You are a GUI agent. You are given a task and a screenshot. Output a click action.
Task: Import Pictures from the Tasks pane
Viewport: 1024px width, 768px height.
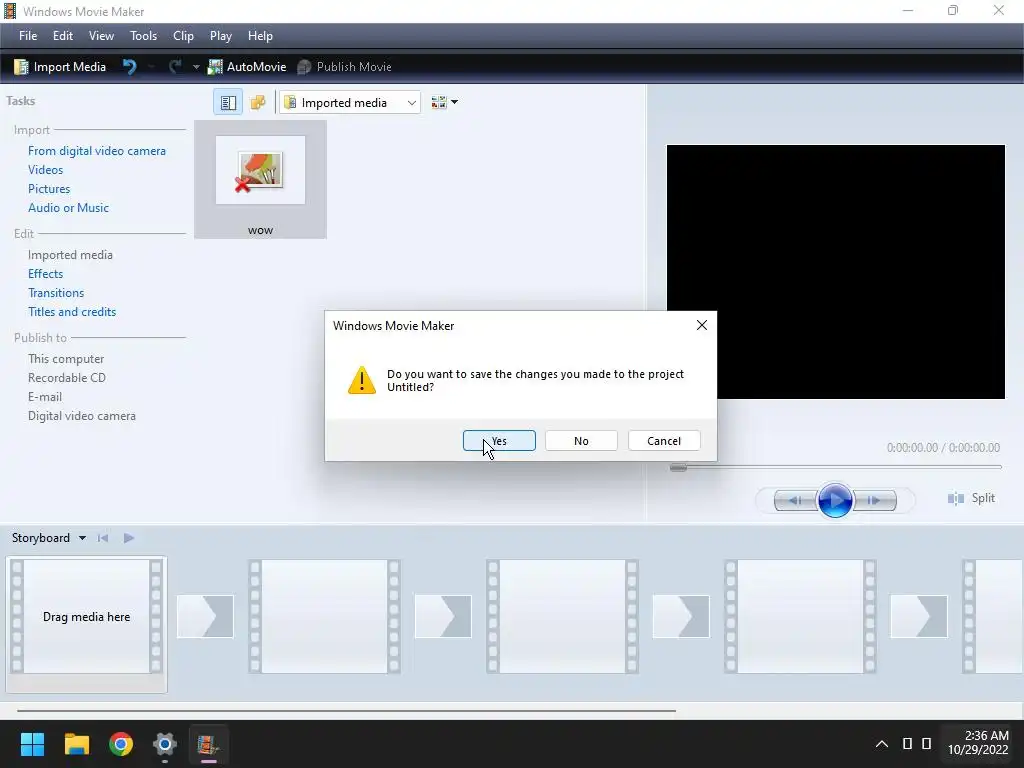pos(49,189)
